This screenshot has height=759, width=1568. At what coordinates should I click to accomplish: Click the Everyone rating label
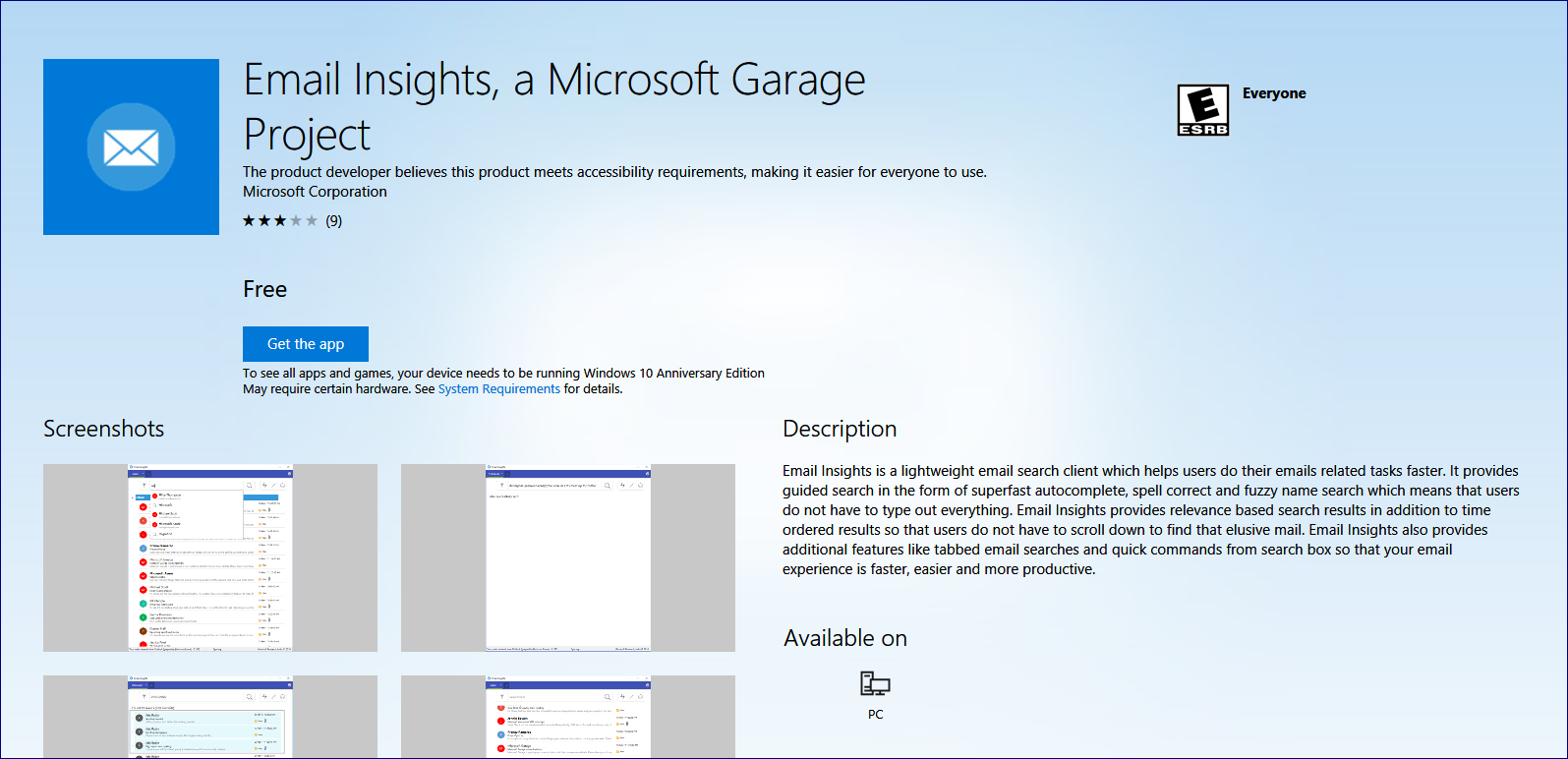pyautogui.click(x=1274, y=93)
